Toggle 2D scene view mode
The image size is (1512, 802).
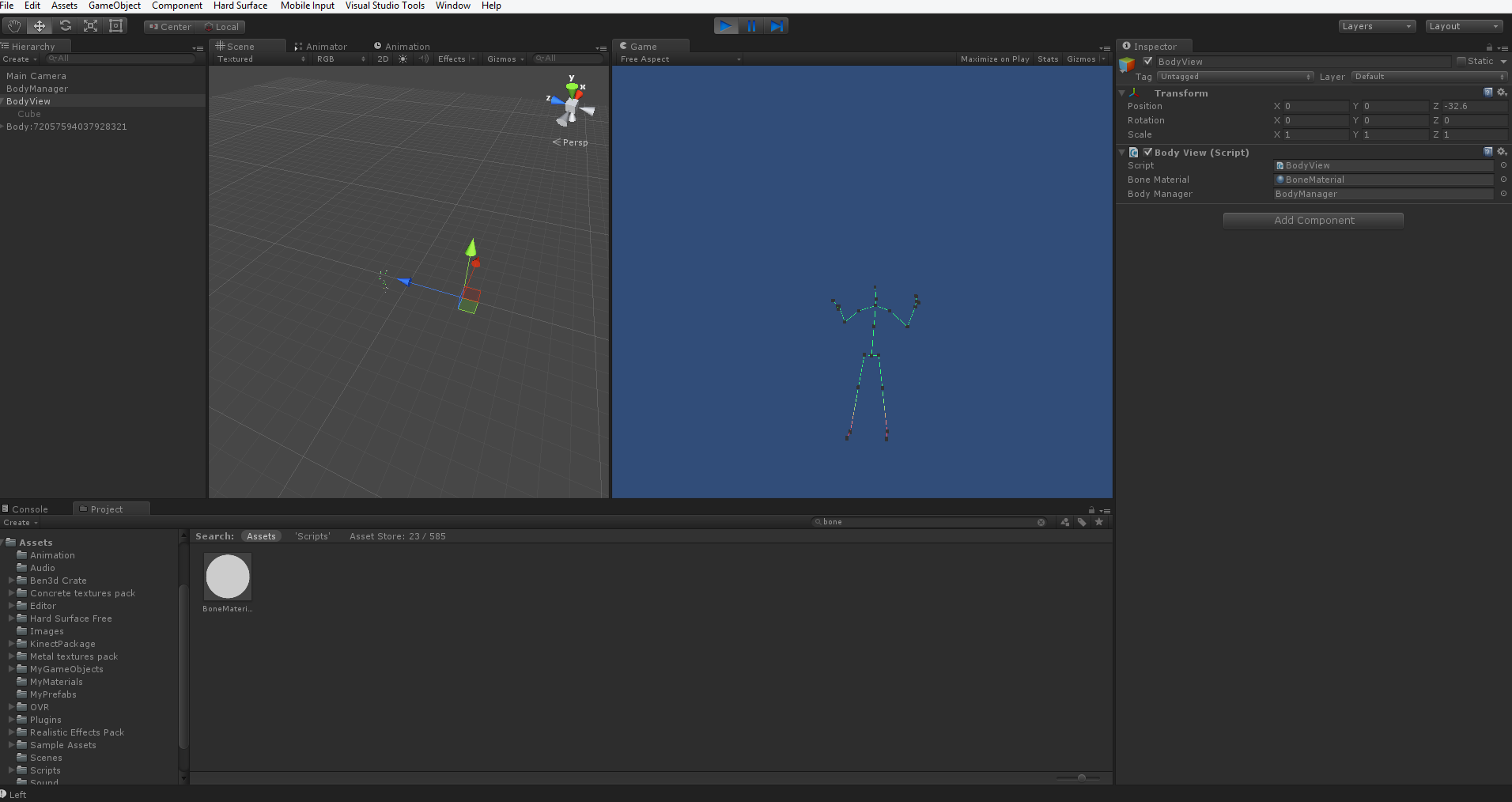click(383, 59)
